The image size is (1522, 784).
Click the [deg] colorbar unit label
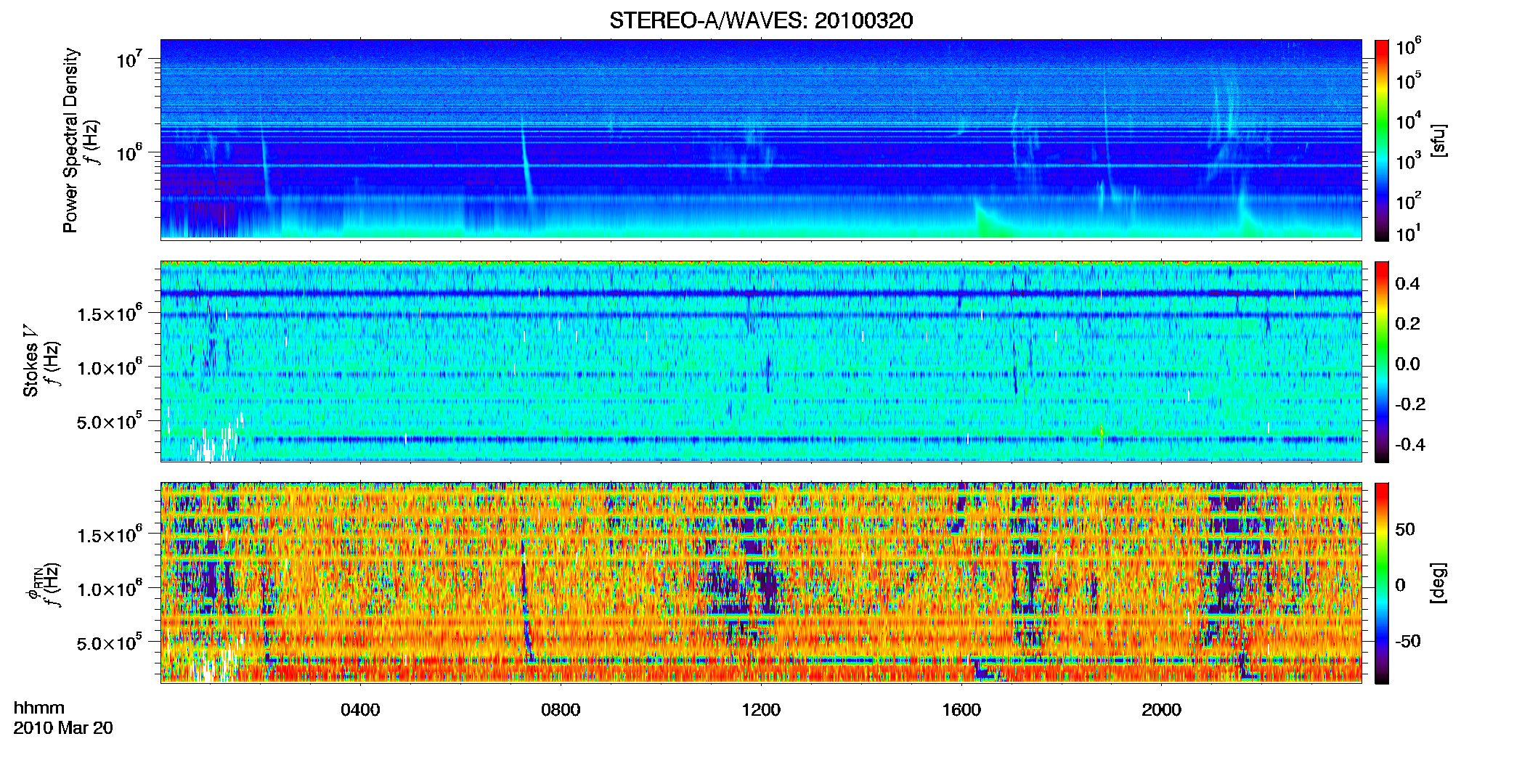[1438, 583]
